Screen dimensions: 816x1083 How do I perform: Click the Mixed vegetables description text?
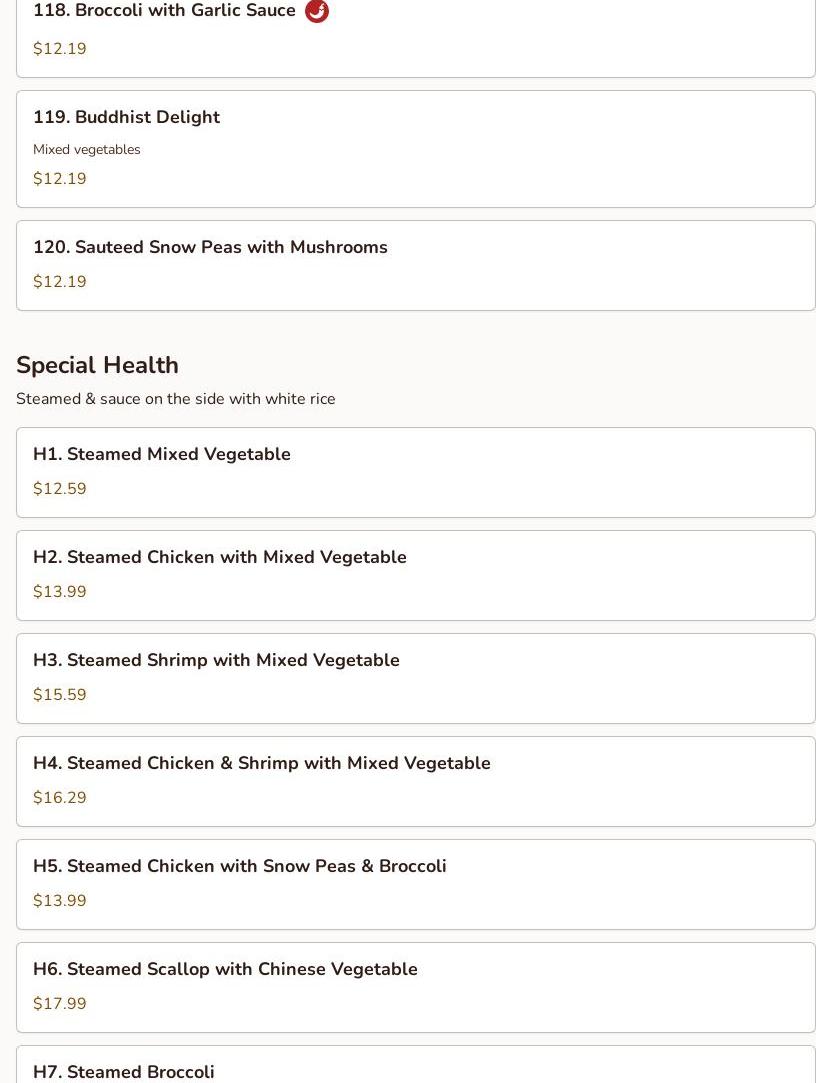click(86, 149)
